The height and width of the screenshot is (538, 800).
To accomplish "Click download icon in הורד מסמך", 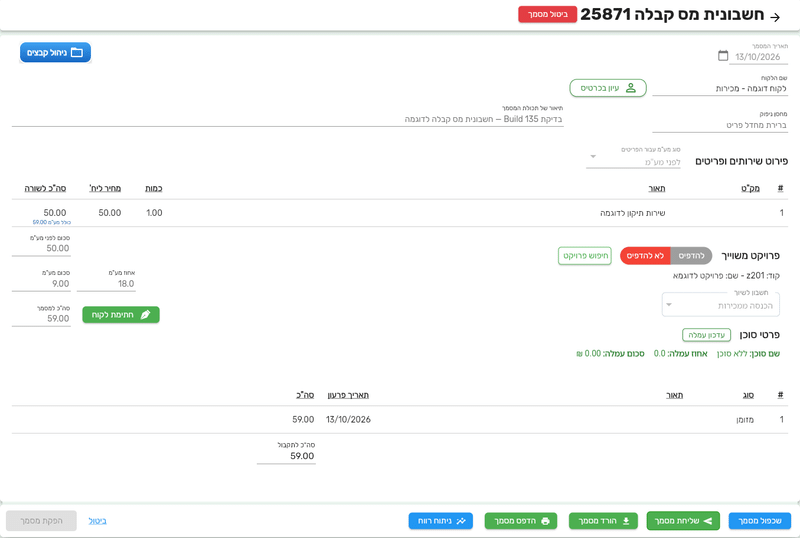I will point(626,521).
